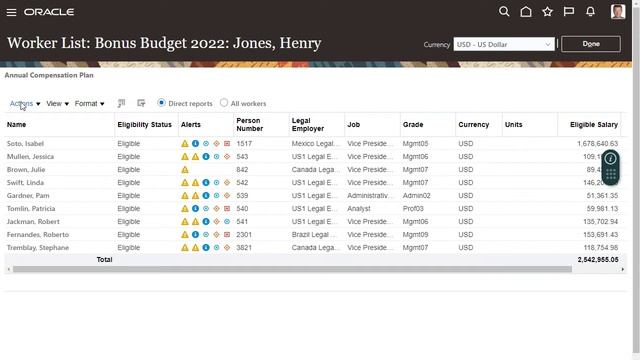Click teal circle alert for Tremblay, Stephane
The height and width of the screenshot is (360, 640).
217,248
